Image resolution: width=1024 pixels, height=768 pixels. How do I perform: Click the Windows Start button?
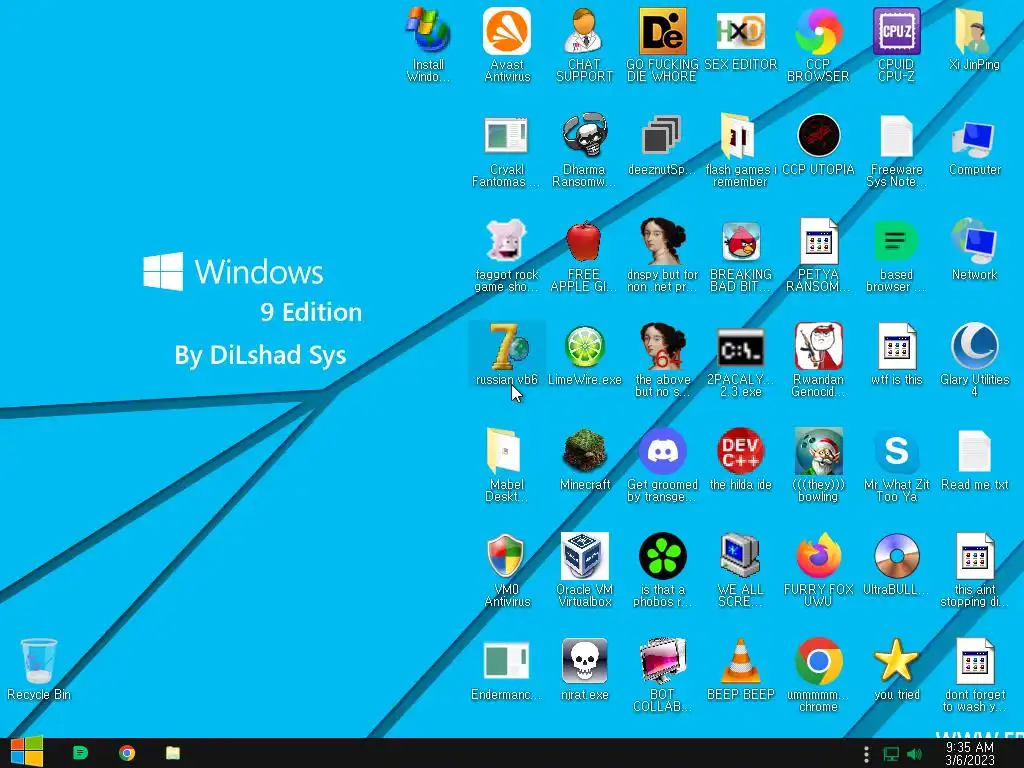pos(27,753)
